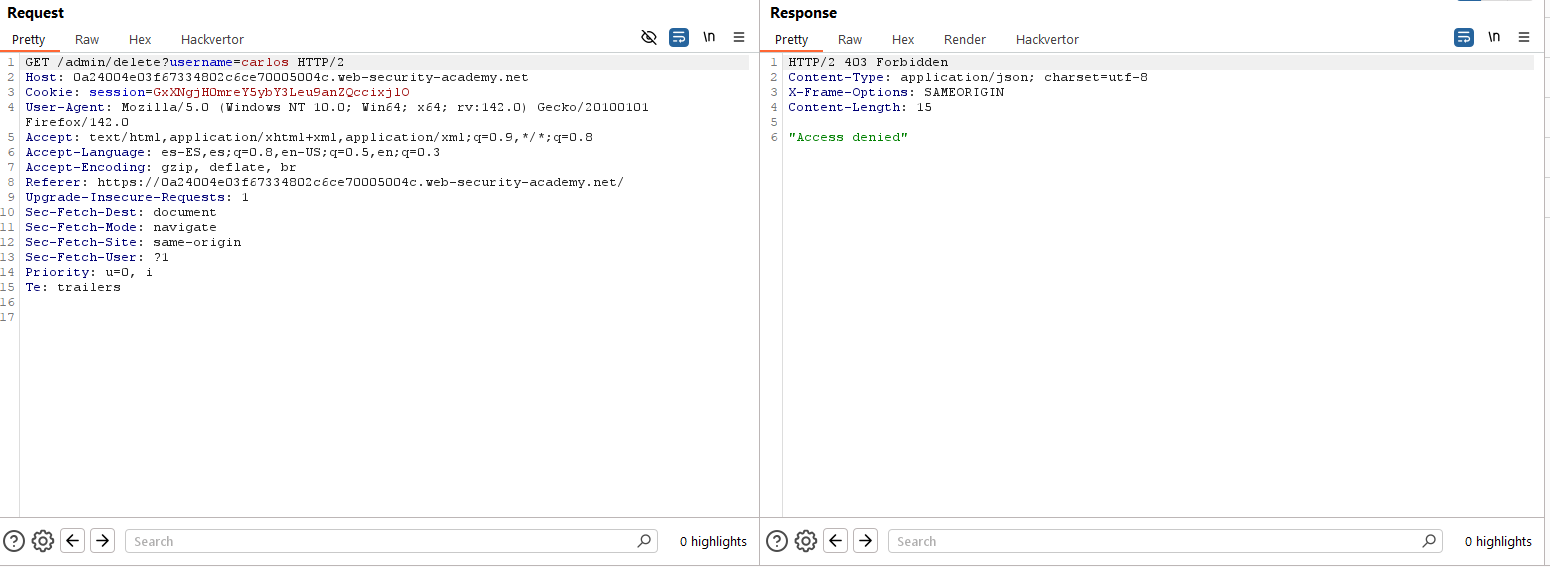Screen dimensions: 1550x567
Task: Open Response search settings gear
Action: pyautogui.click(x=805, y=541)
